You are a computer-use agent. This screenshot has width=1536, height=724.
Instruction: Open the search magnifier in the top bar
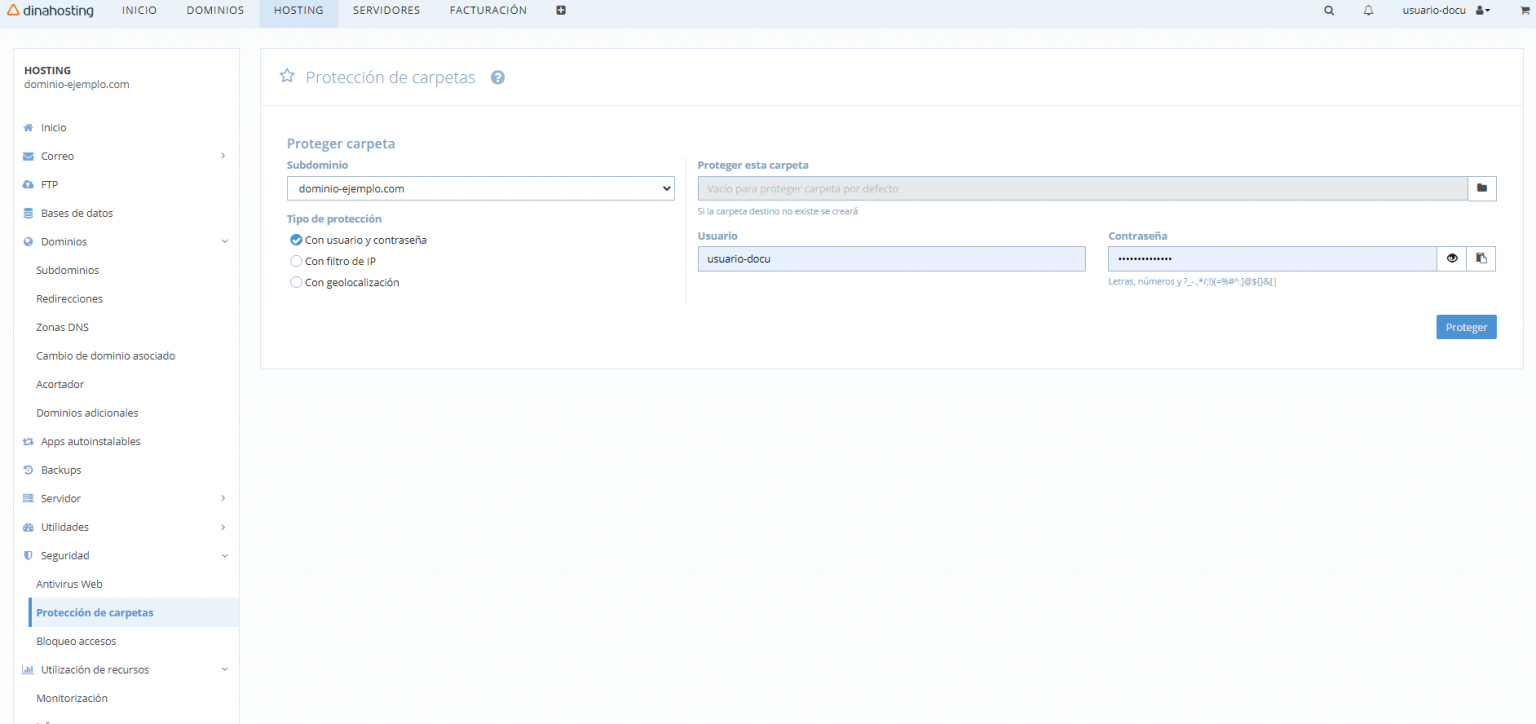pyautogui.click(x=1328, y=10)
